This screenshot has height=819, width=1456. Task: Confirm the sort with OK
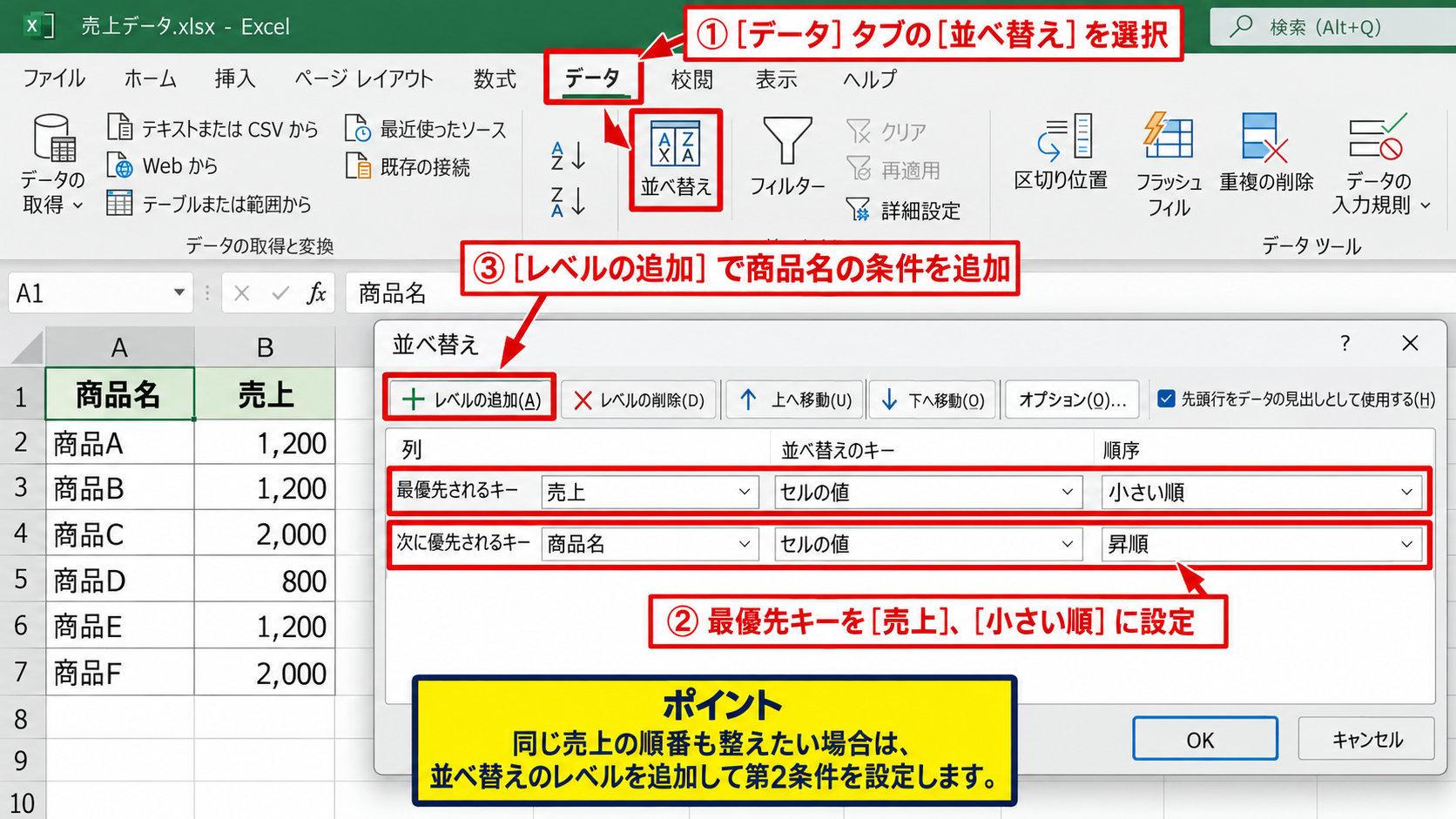tap(1204, 739)
